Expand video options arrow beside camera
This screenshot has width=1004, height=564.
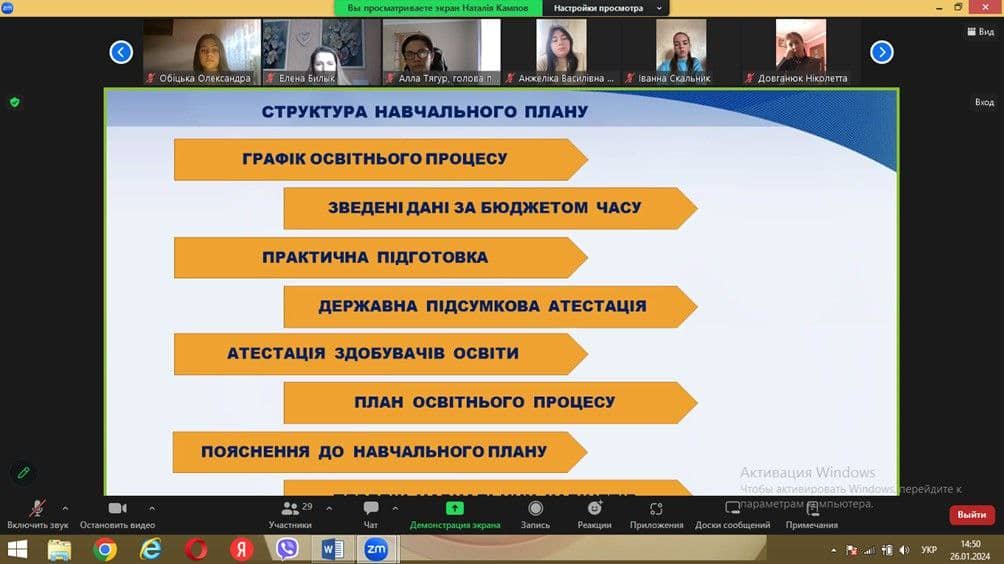152,508
